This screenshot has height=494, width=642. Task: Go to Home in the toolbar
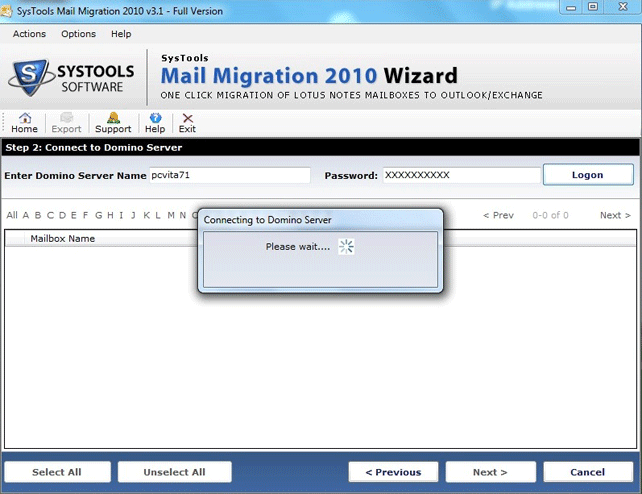[25, 123]
